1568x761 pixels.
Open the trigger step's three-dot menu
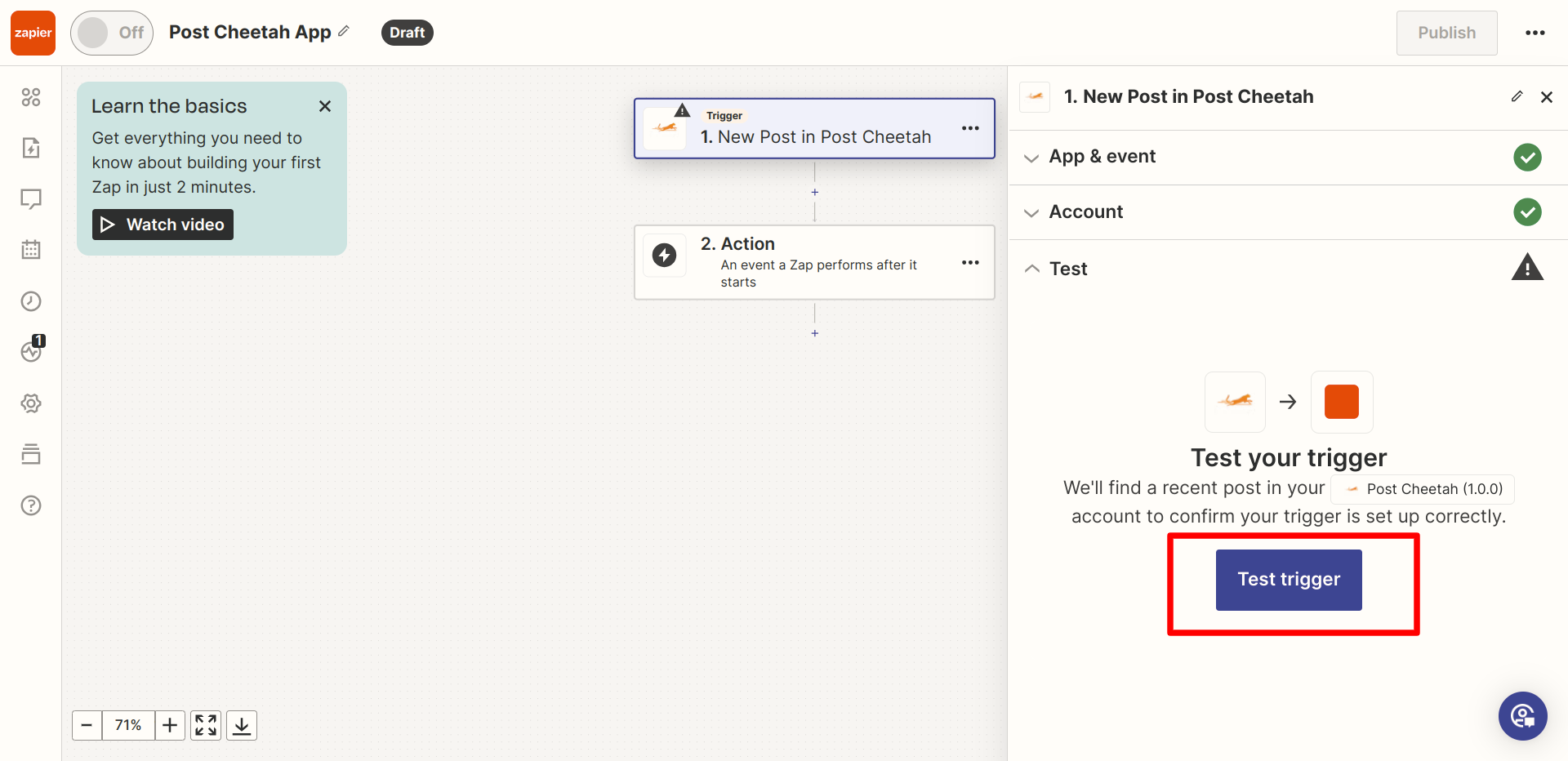970,128
